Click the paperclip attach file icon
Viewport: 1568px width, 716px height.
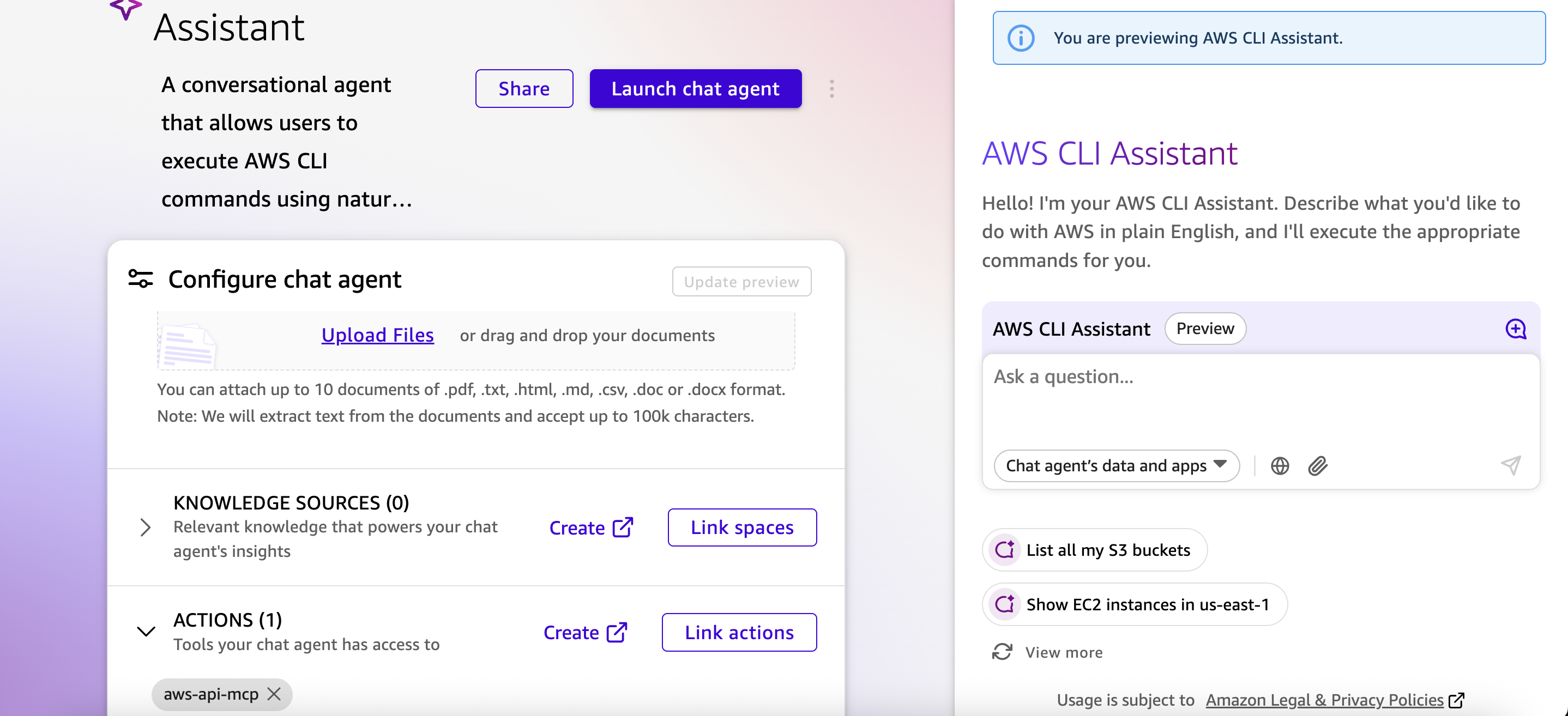click(1318, 466)
